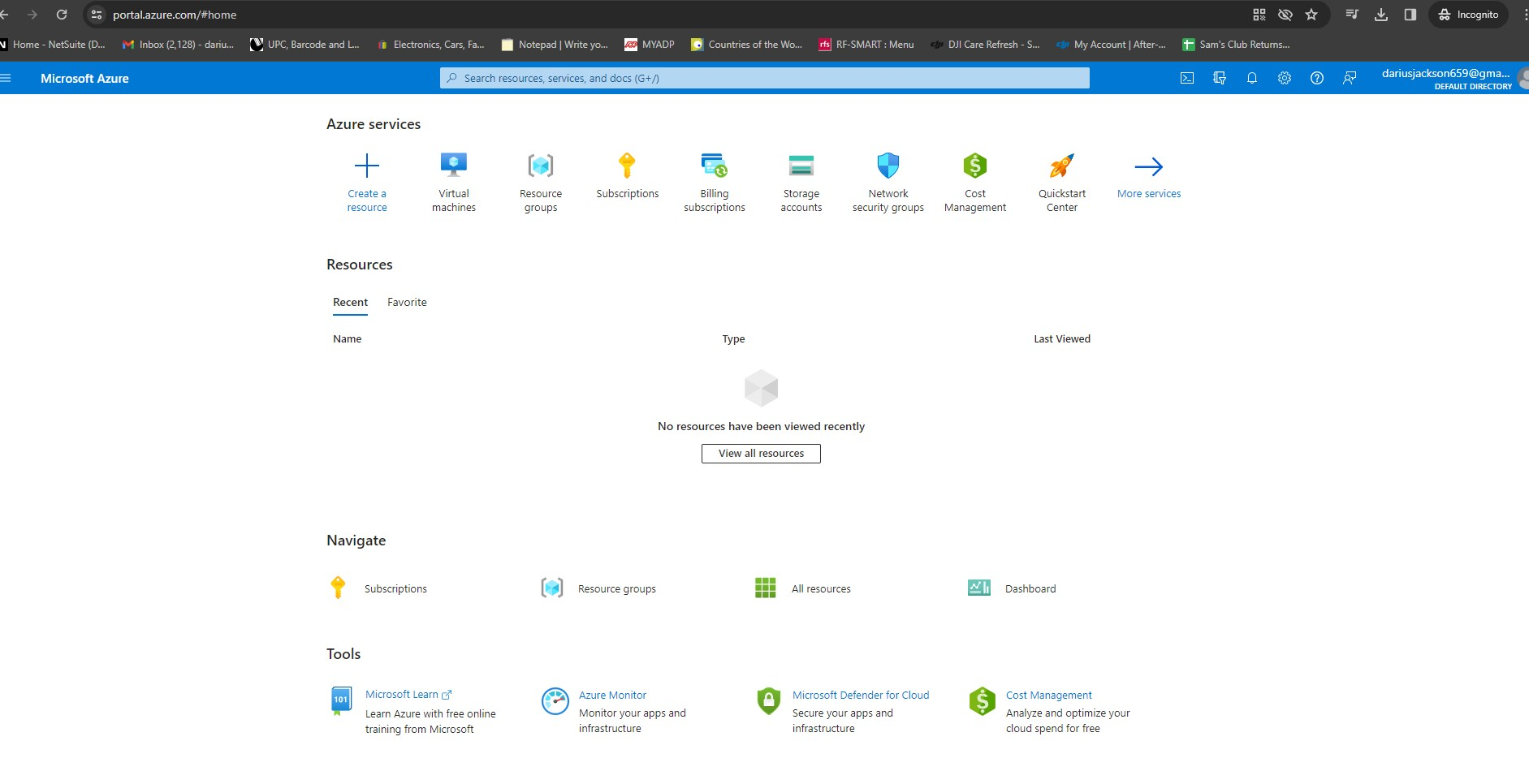Open the Directories and subscriptions filter
Image resolution: width=1529 pixels, height=784 pixels.
coord(1220,78)
